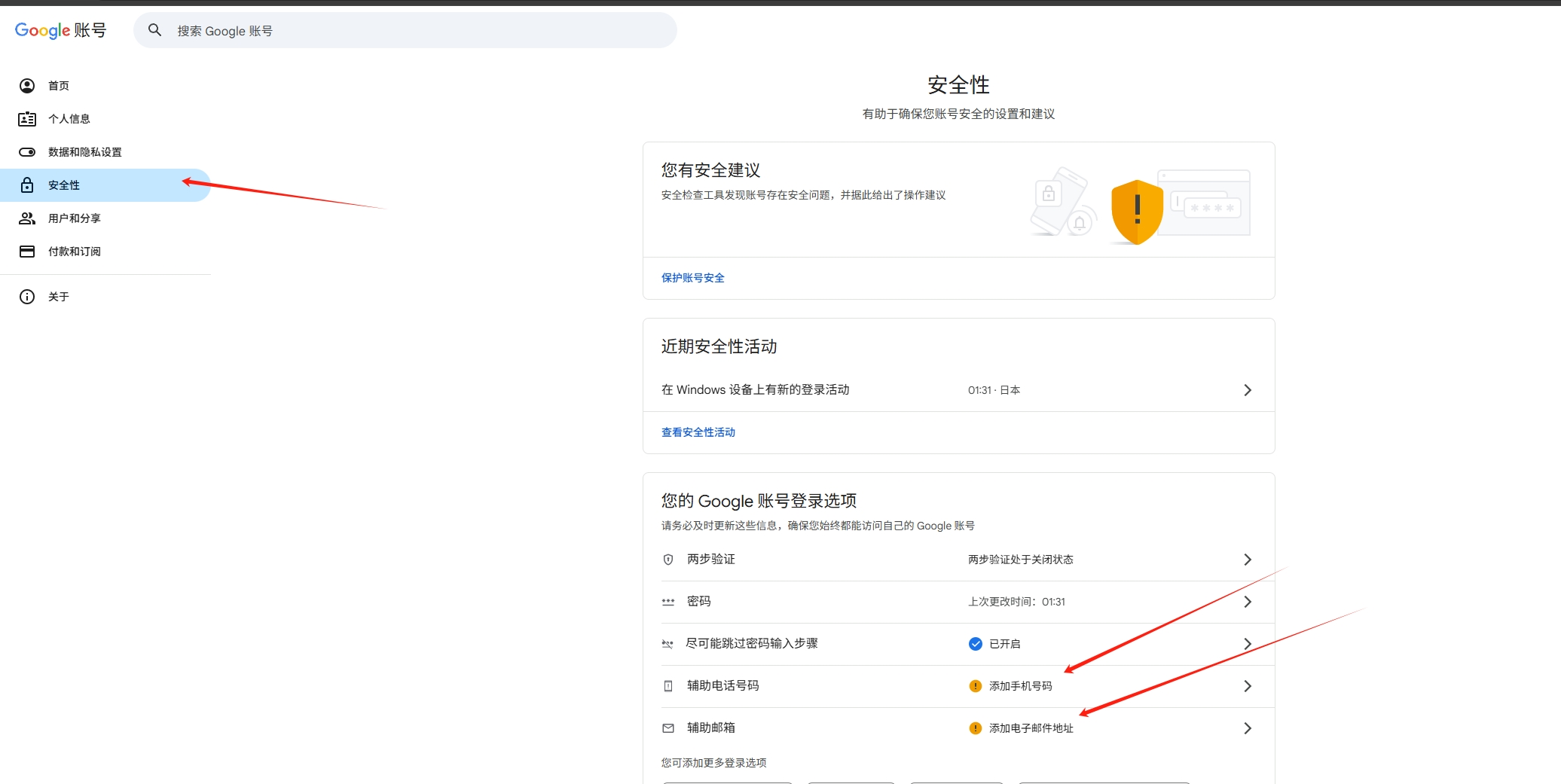Click the 添加电子邮件地址 text

point(1031,728)
